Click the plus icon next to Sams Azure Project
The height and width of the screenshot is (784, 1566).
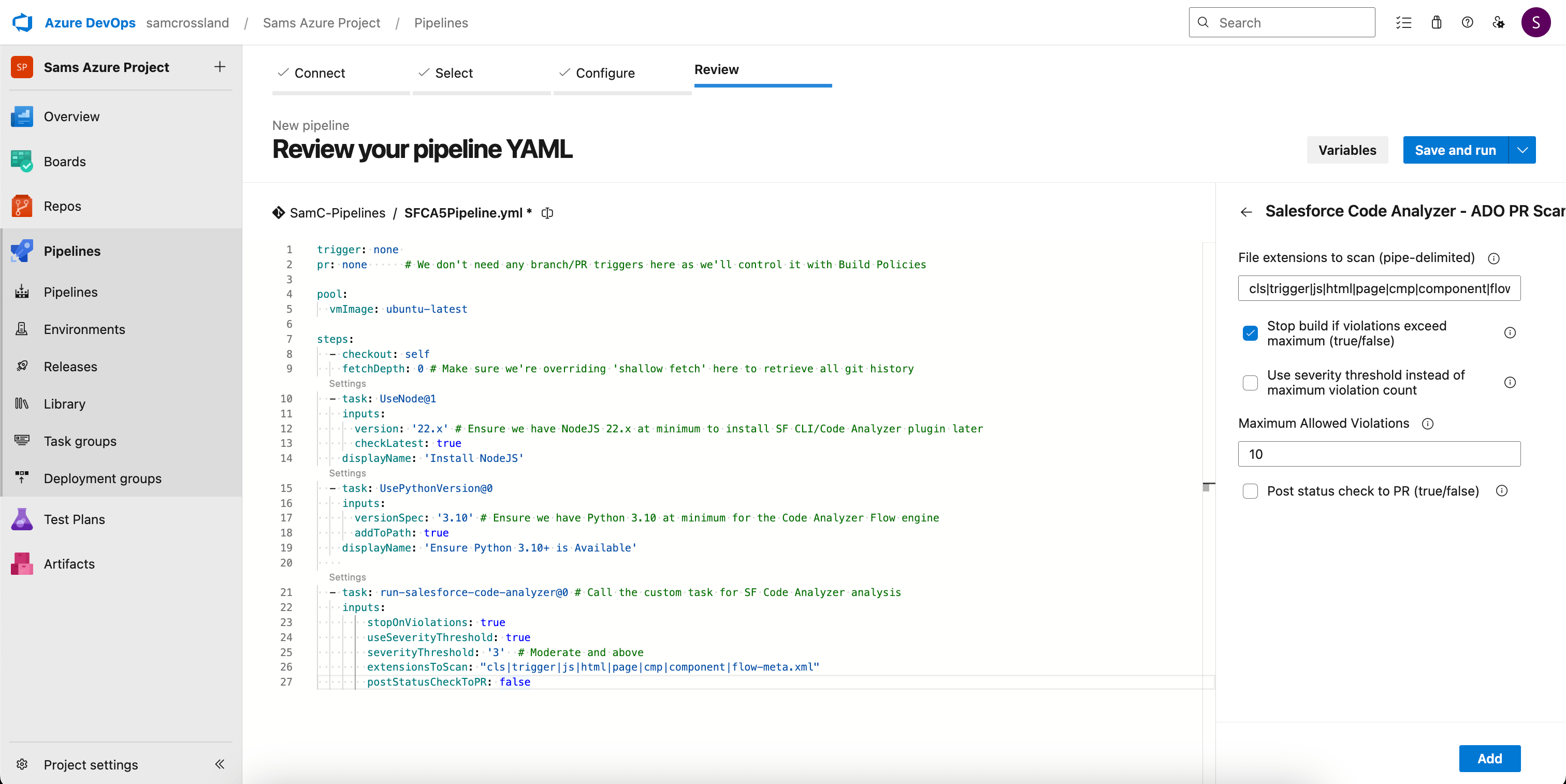pyautogui.click(x=220, y=67)
